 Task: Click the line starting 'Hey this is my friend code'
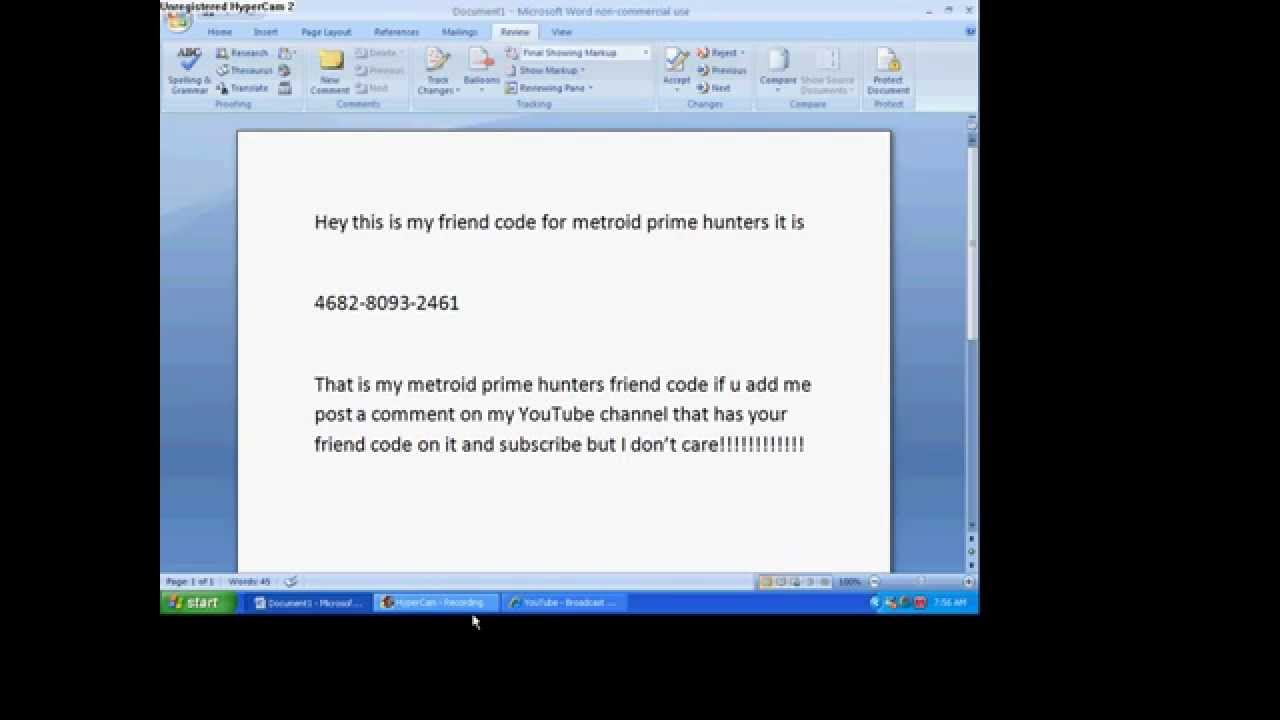(x=559, y=222)
